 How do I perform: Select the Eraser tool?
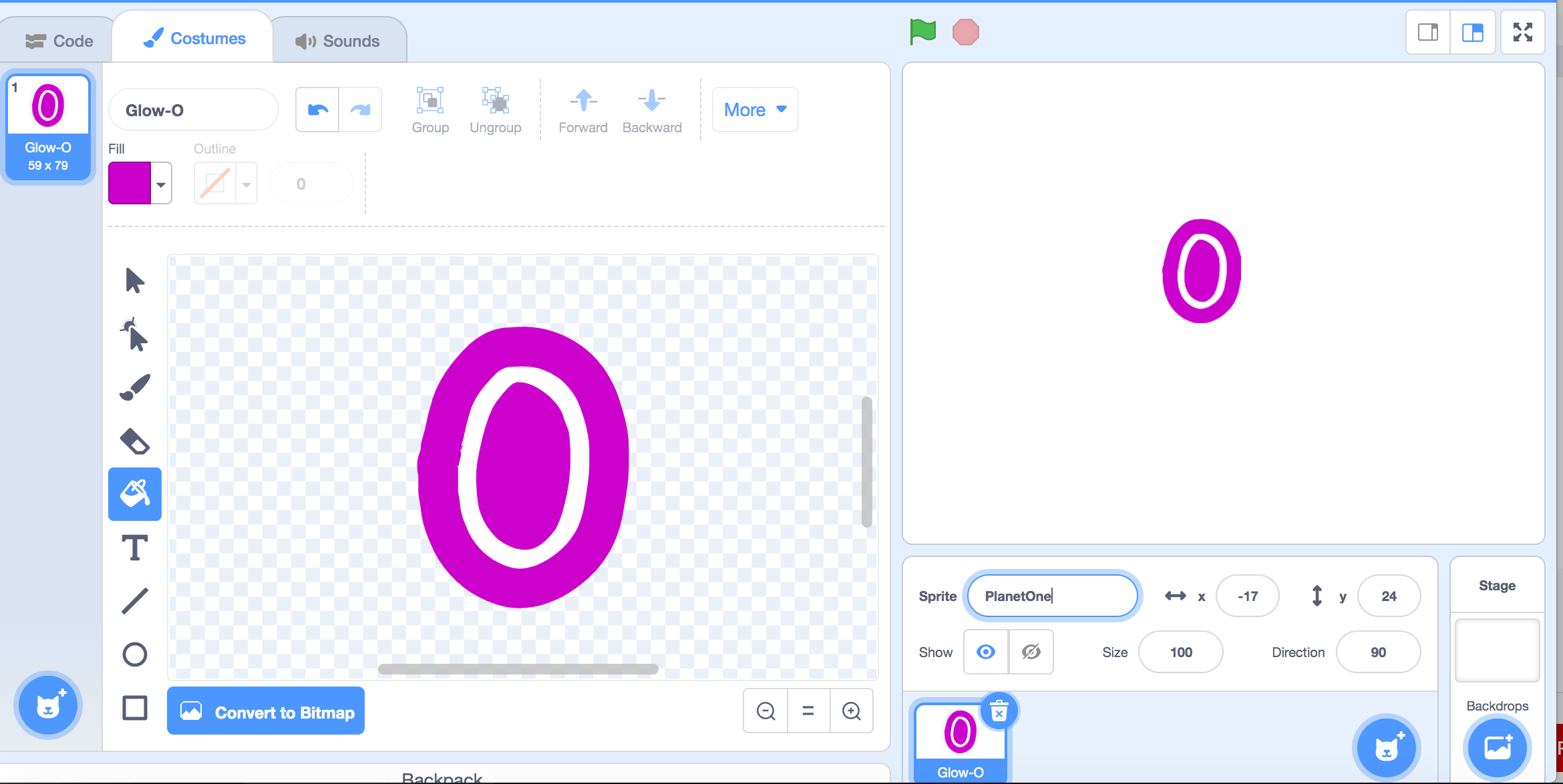(135, 441)
